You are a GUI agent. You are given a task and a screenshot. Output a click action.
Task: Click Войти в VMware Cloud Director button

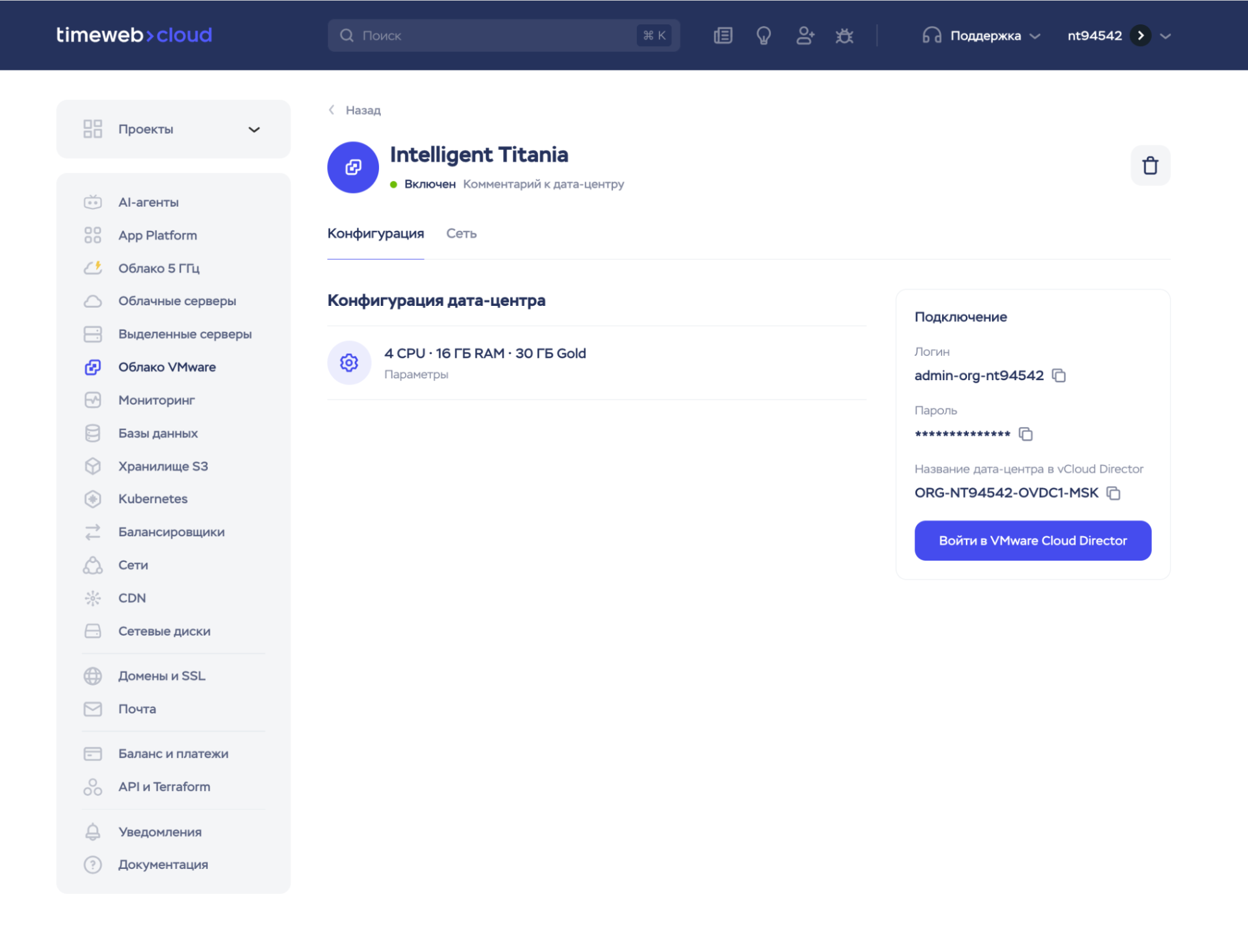tap(1033, 541)
